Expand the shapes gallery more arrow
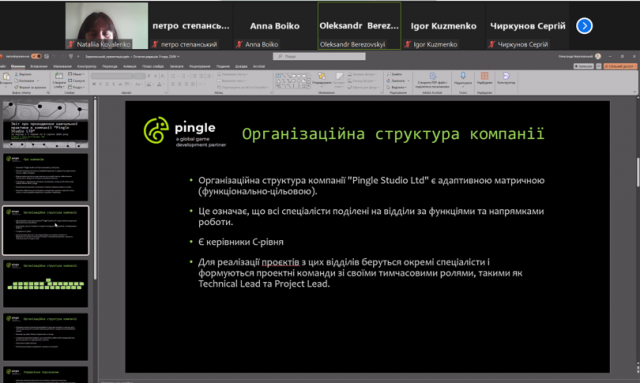This screenshot has width=640, height=383. [309, 86]
